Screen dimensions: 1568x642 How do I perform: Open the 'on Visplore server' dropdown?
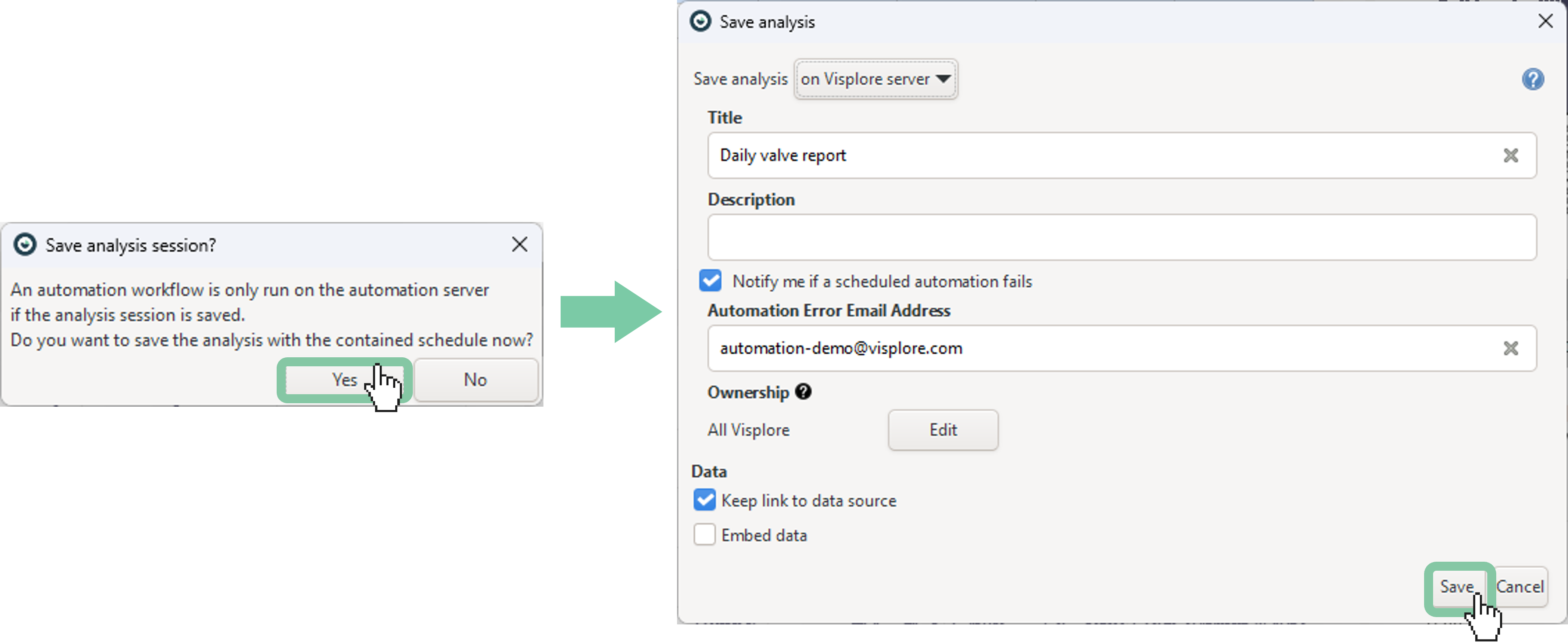(876, 79)
